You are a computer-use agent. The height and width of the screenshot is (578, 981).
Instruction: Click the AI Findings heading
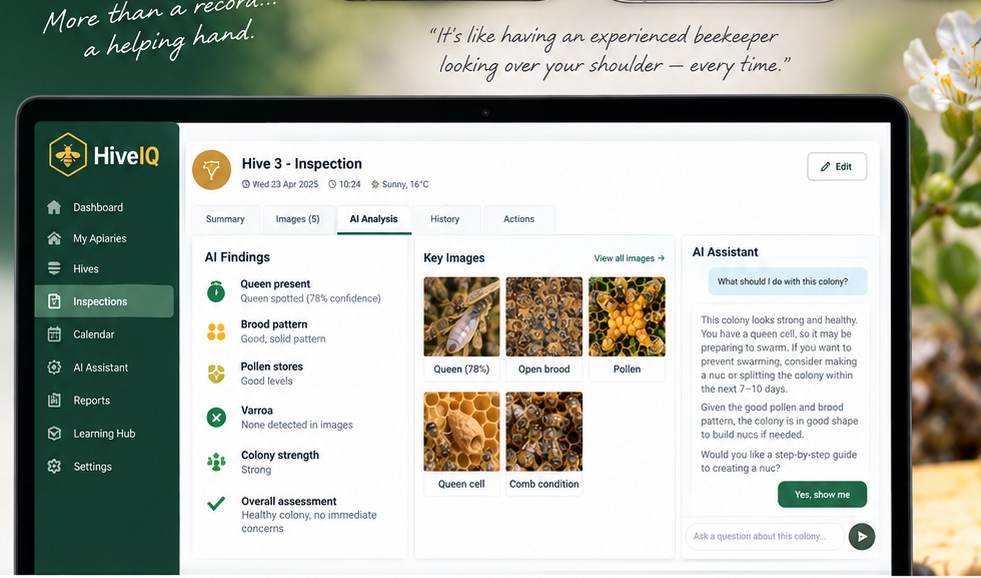click(237, 257)
